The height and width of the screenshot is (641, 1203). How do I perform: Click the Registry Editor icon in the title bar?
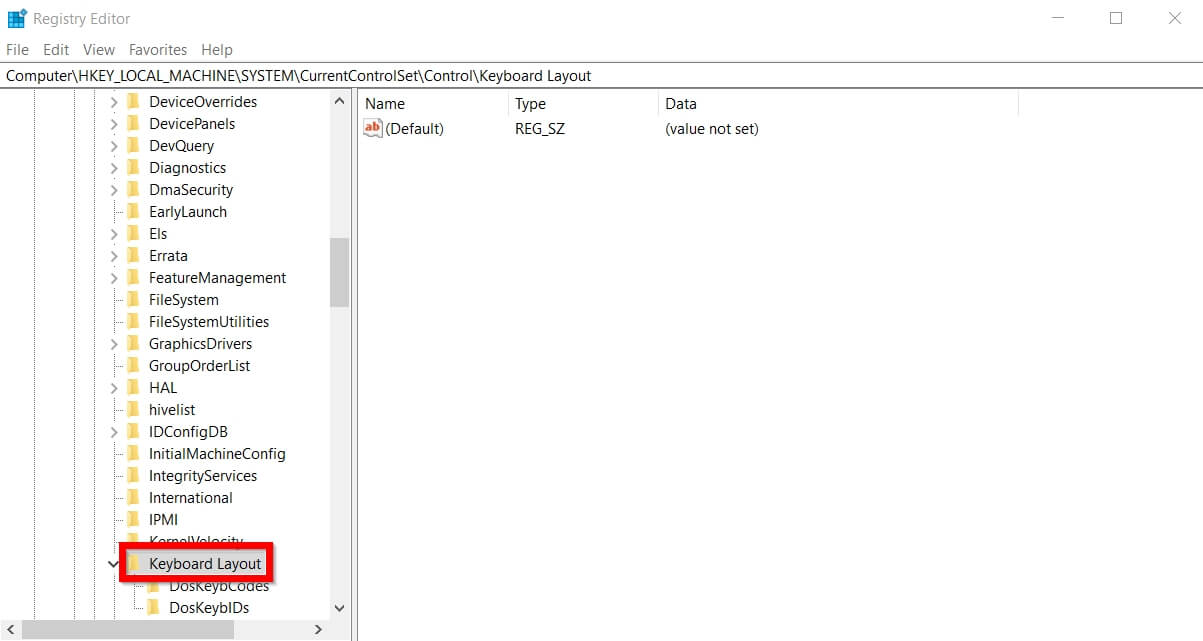pyautogui.click(x=15, y=17)
